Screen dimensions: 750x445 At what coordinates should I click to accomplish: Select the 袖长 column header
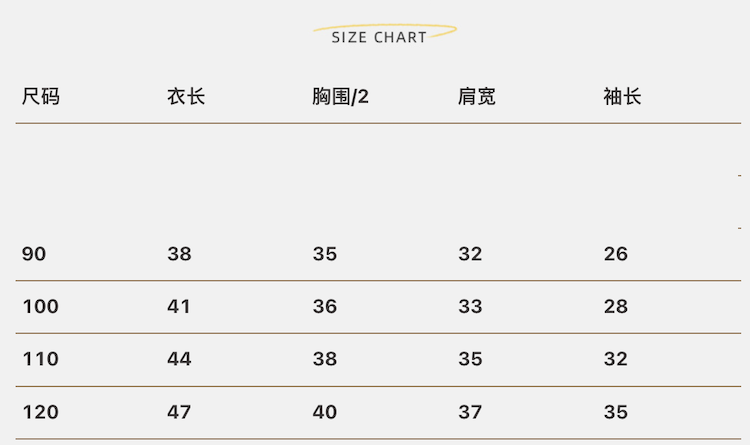[622, 97]
